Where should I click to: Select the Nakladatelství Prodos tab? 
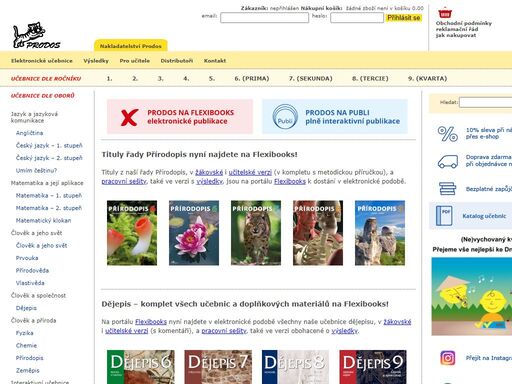131,46
